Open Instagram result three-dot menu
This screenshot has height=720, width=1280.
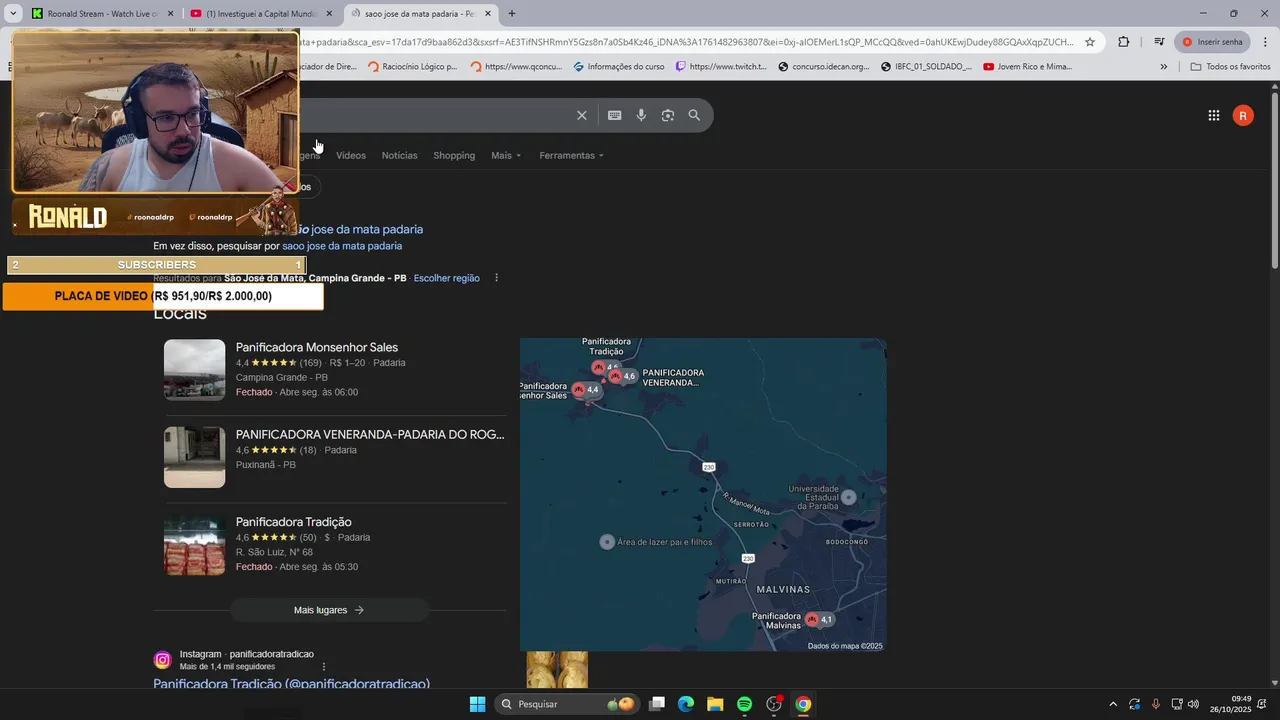(x=323, y=667)
